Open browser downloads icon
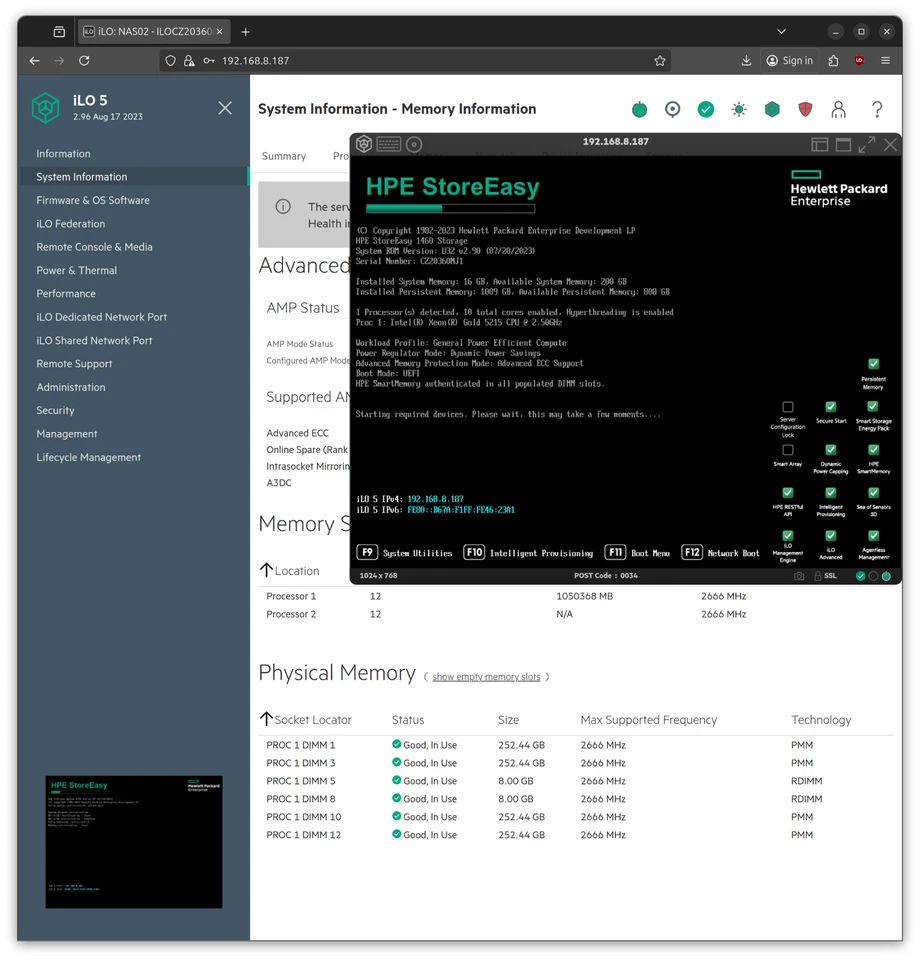 click(746, 61)
